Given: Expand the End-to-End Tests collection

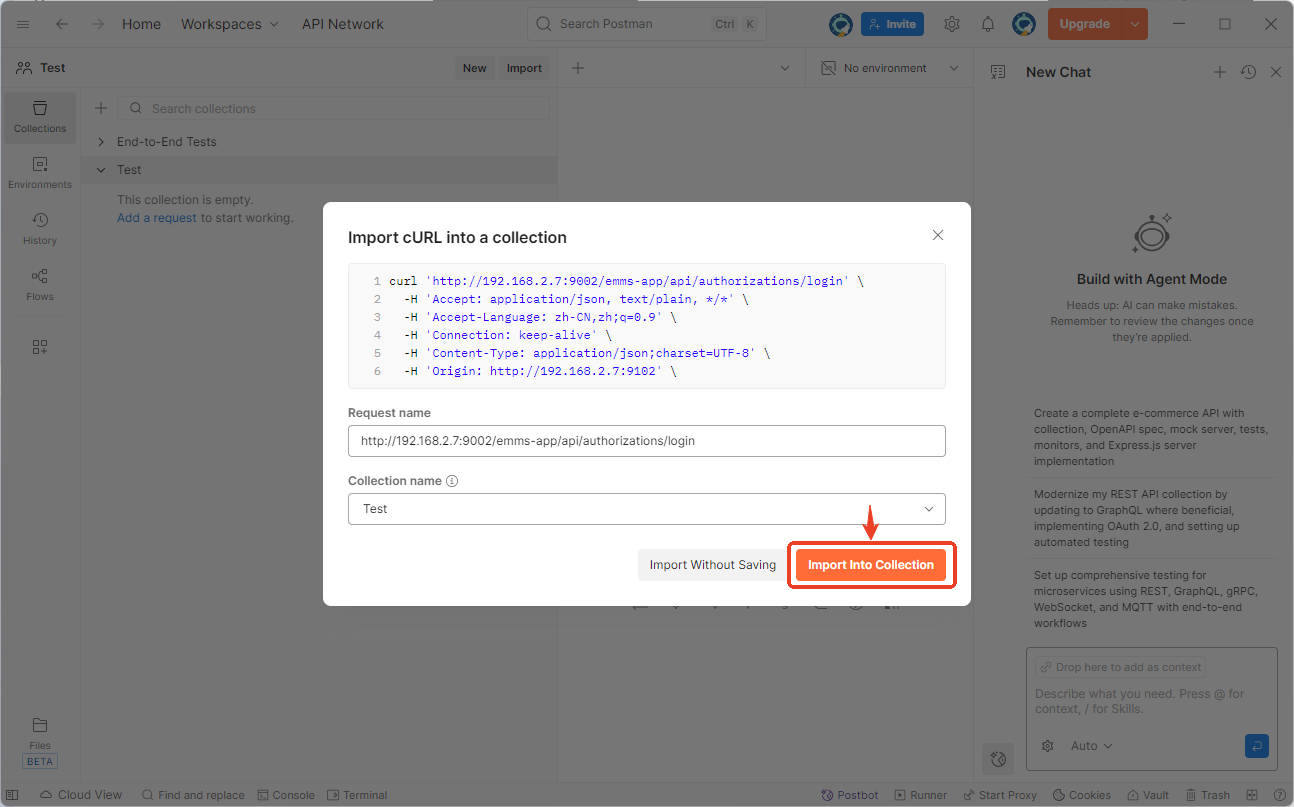Looking at the screenshot, I should click(x=101, y=142).
